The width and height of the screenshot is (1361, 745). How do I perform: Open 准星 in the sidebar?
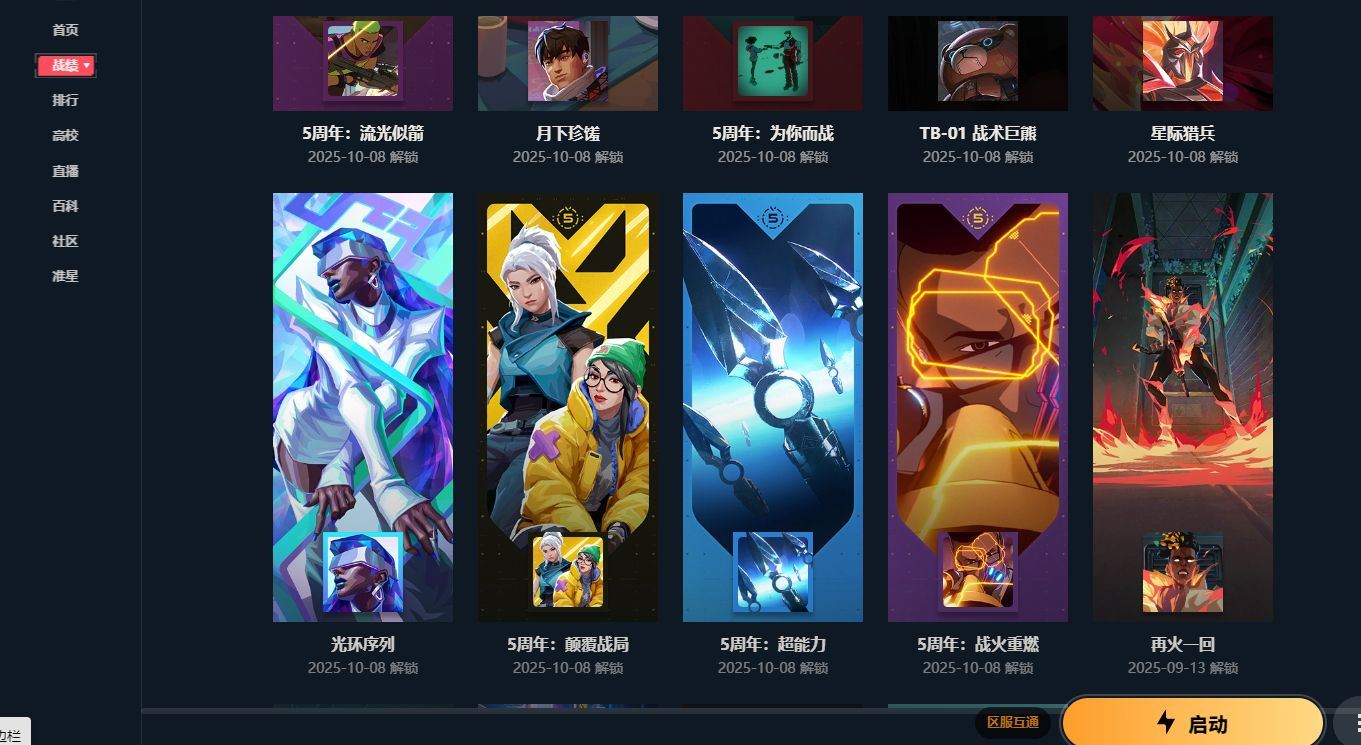[65, 275]
